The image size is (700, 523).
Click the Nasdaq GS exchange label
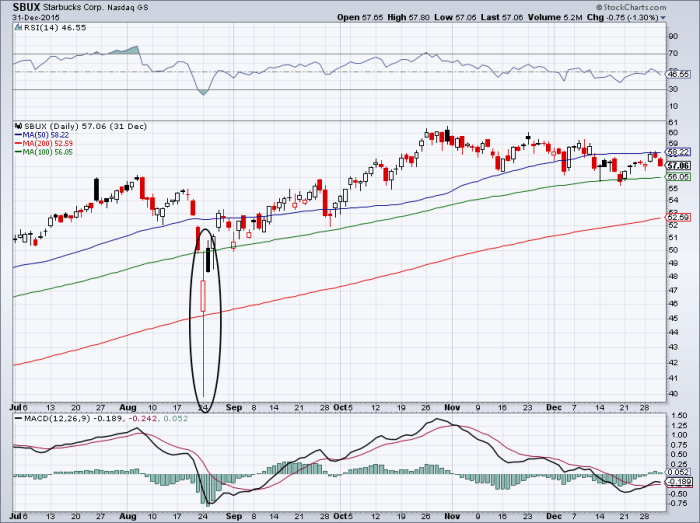[128, 8]
